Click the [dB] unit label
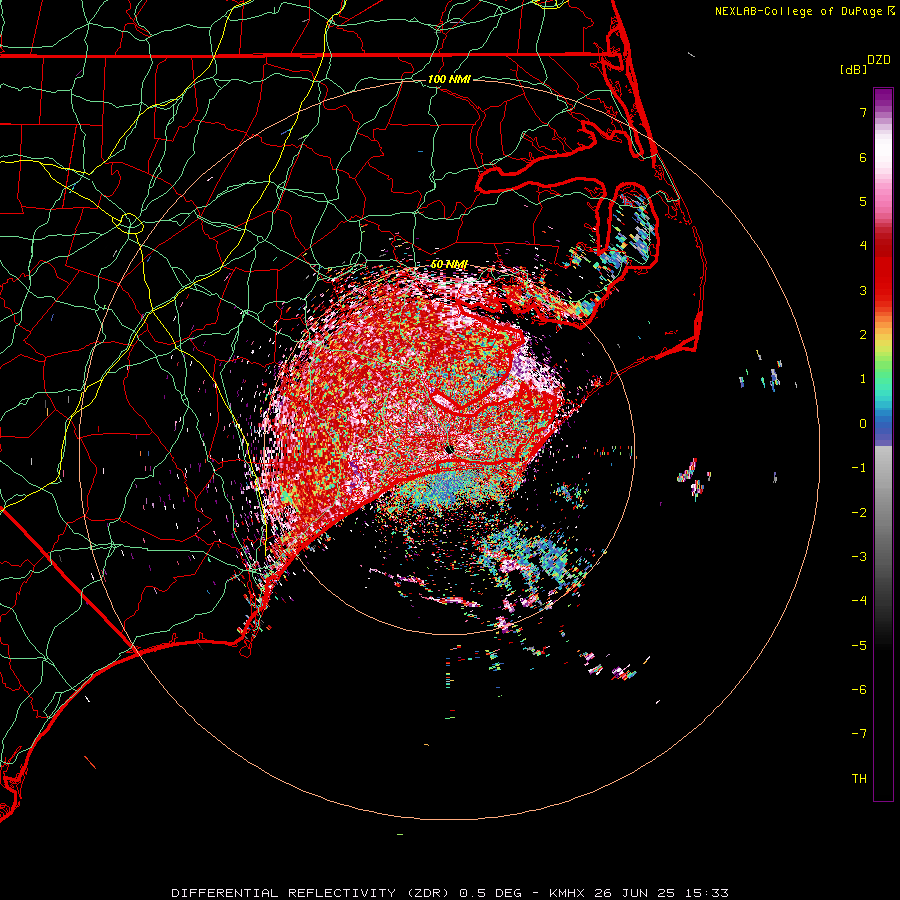The height and width of the screenshot is (900, 900). click(853, 69)
